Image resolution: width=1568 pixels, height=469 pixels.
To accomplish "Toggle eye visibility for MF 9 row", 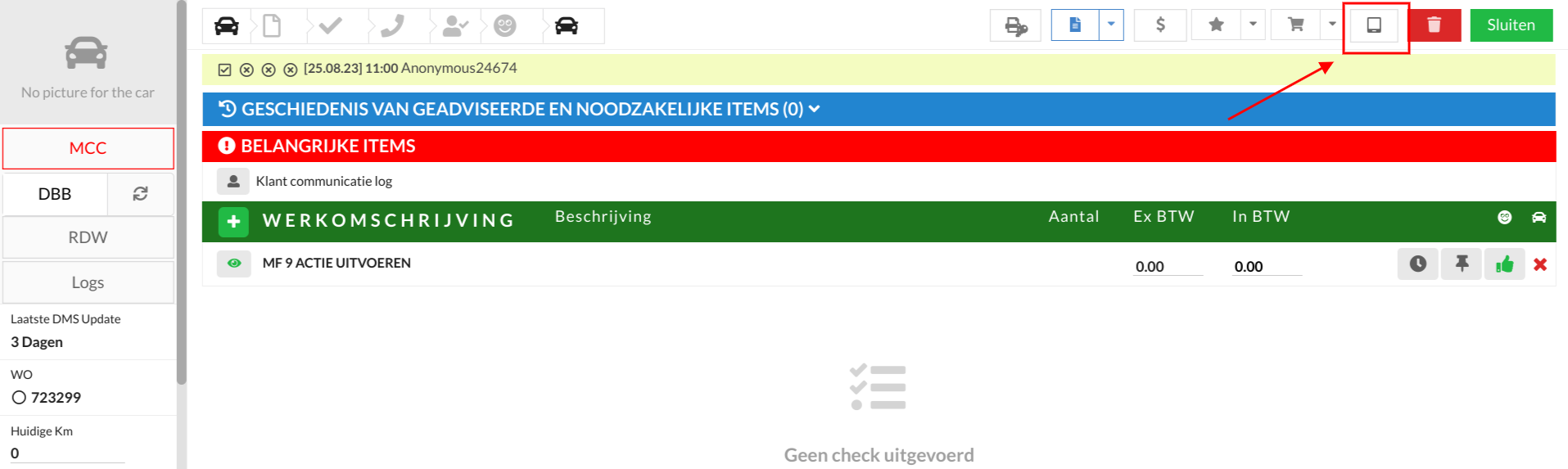I will [234, 264].
